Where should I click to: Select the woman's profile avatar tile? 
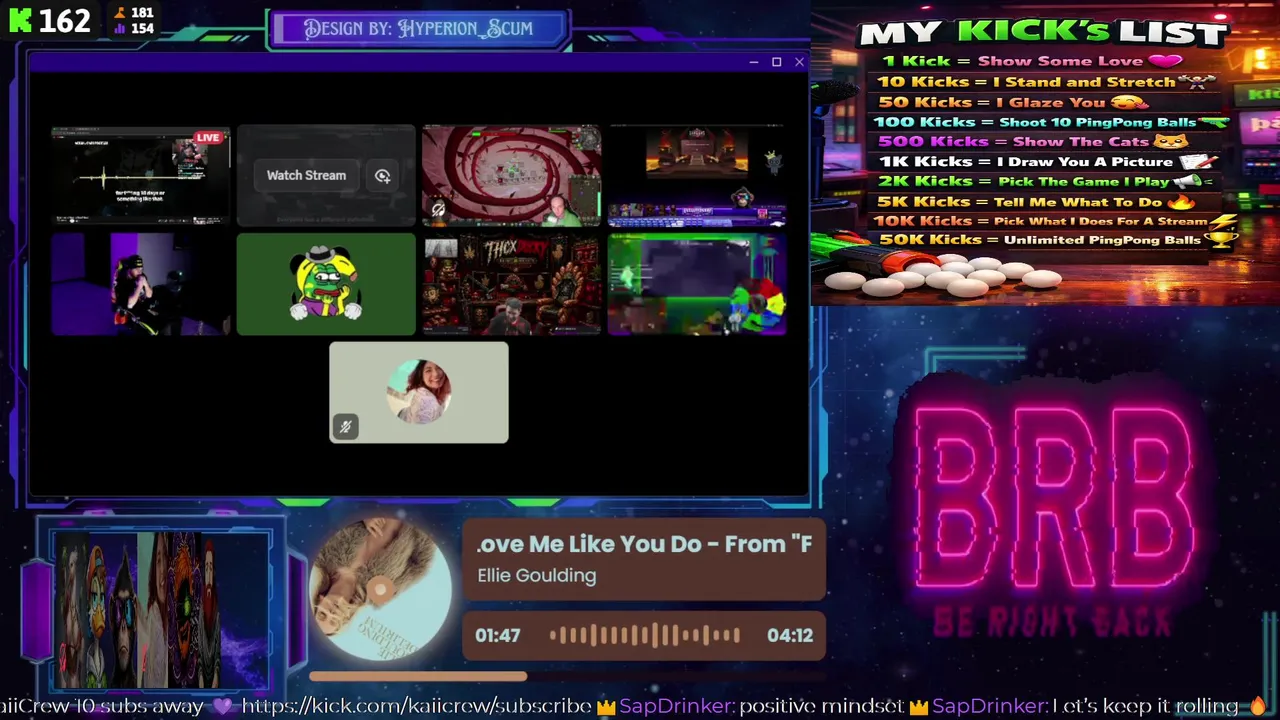419,392
